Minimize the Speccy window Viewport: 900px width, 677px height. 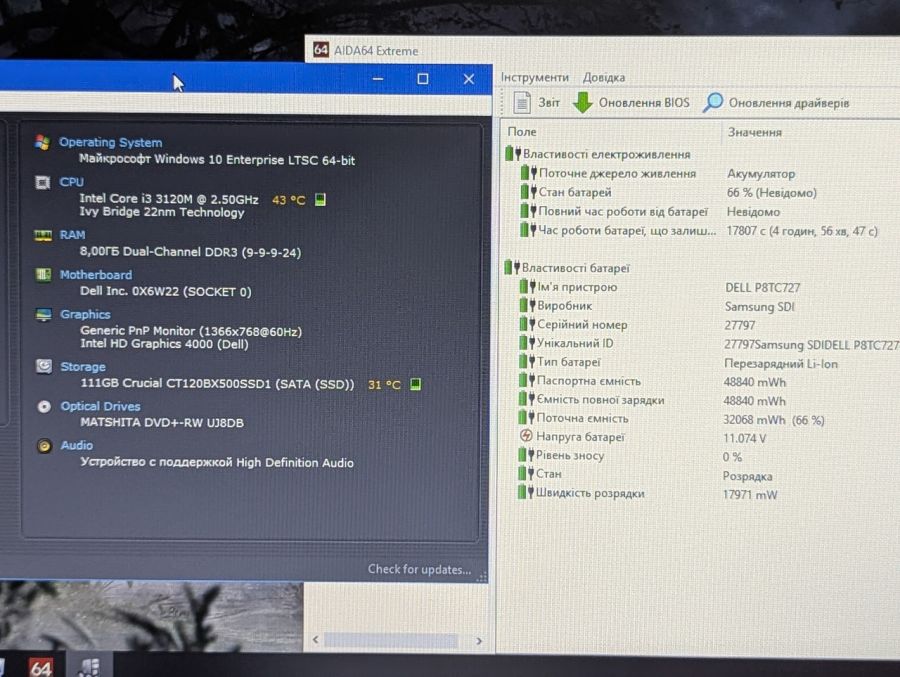378,79
